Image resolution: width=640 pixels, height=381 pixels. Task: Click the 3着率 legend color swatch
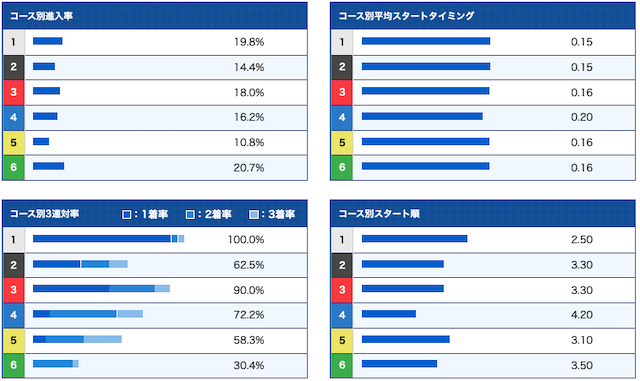253,214
